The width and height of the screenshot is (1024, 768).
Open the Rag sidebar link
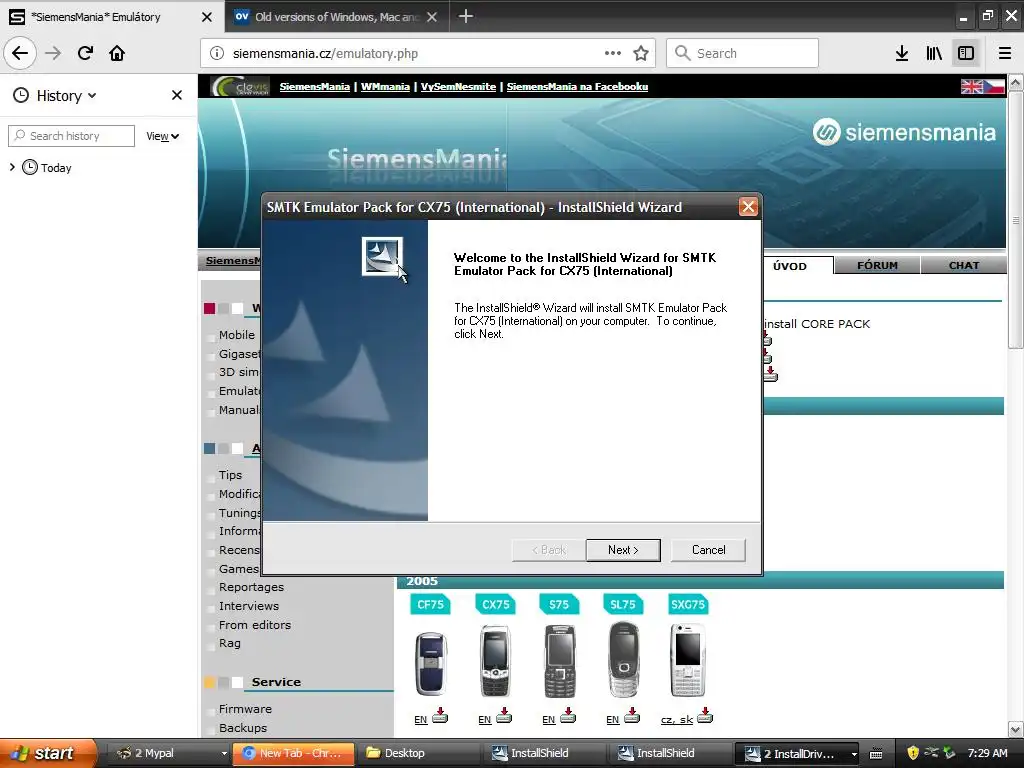click(230, 643)
